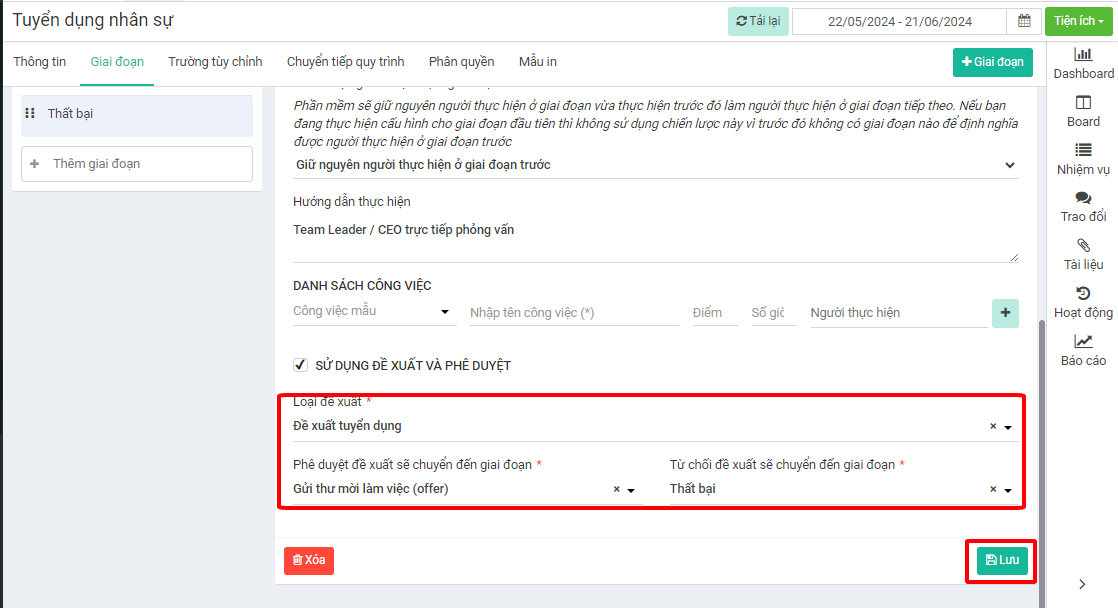Viewport: 1118px width, 608px height.
Task: Switch to the Phân quyền tab
Action: [x=461, y=62]
